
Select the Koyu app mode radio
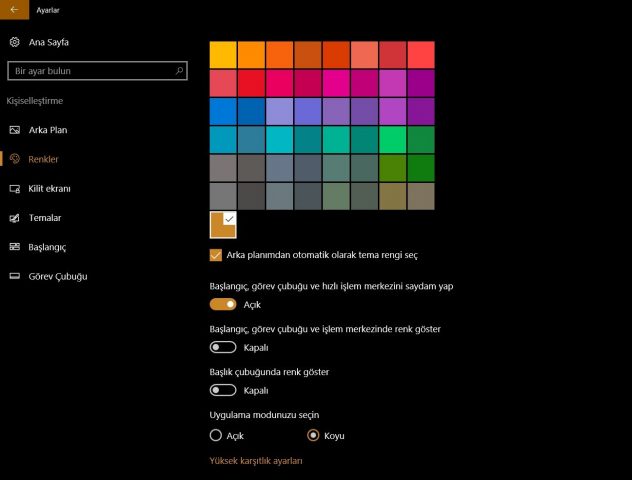pyautogui.click(x=313, y=435)
